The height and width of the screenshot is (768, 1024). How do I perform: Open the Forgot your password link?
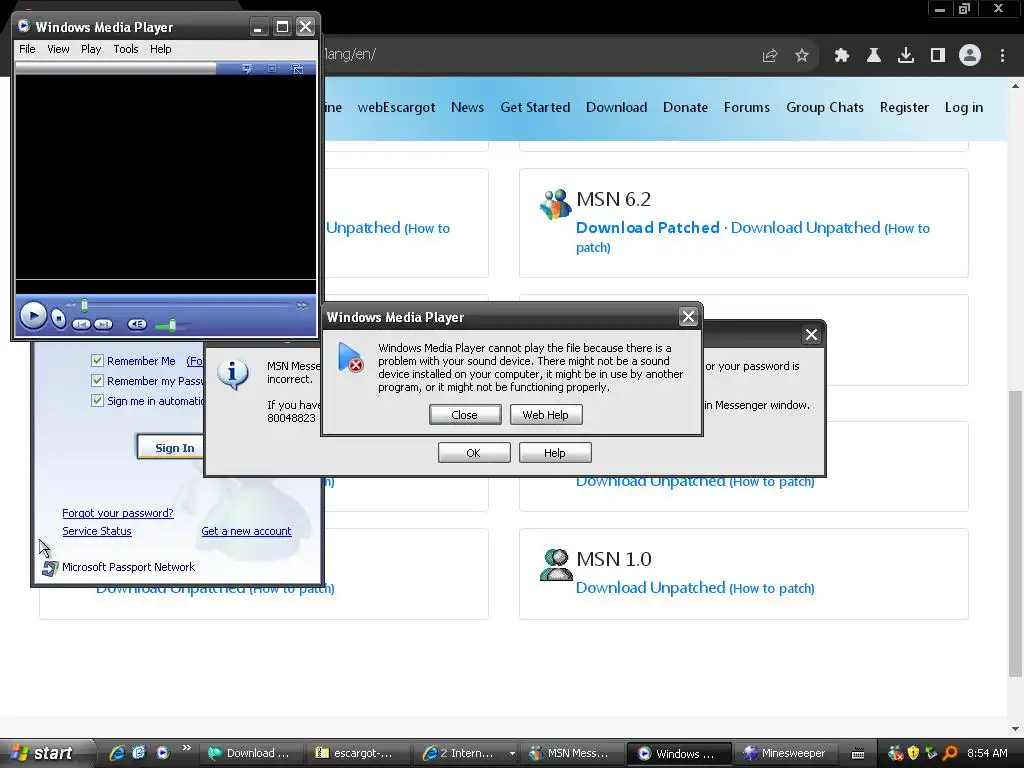pyautogui.click(x=118, y=513)
